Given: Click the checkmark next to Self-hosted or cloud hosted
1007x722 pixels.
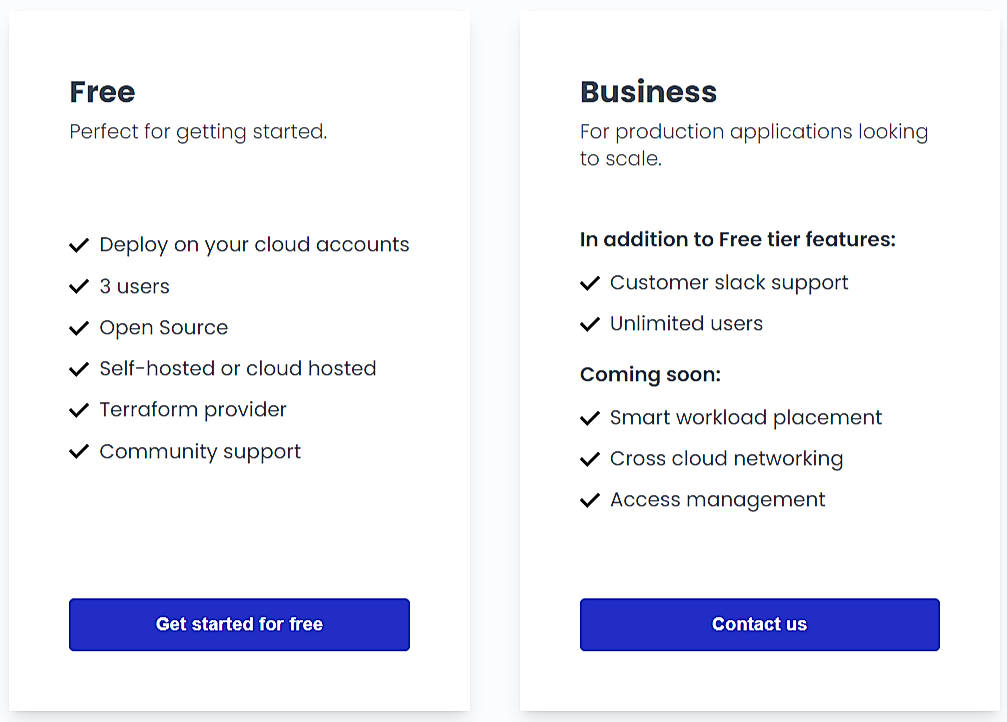Looking at the screenshot, I should click(x=79, y=369).
